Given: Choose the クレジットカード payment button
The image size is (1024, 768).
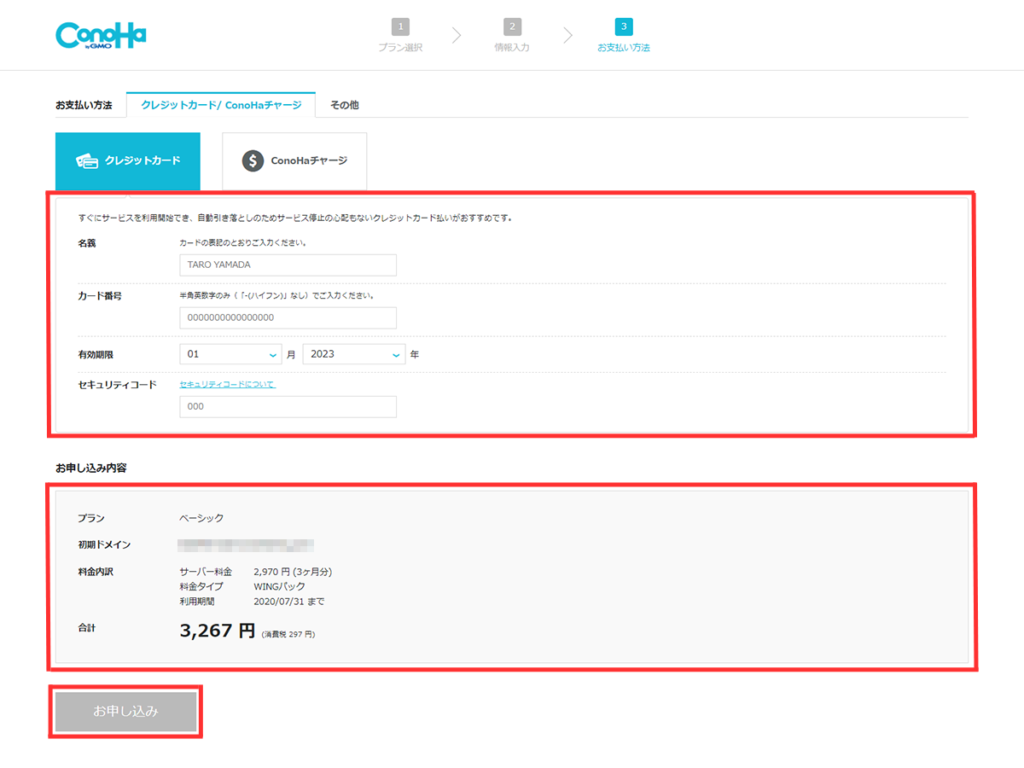Looking at the screenshot, I should (128, 161).
